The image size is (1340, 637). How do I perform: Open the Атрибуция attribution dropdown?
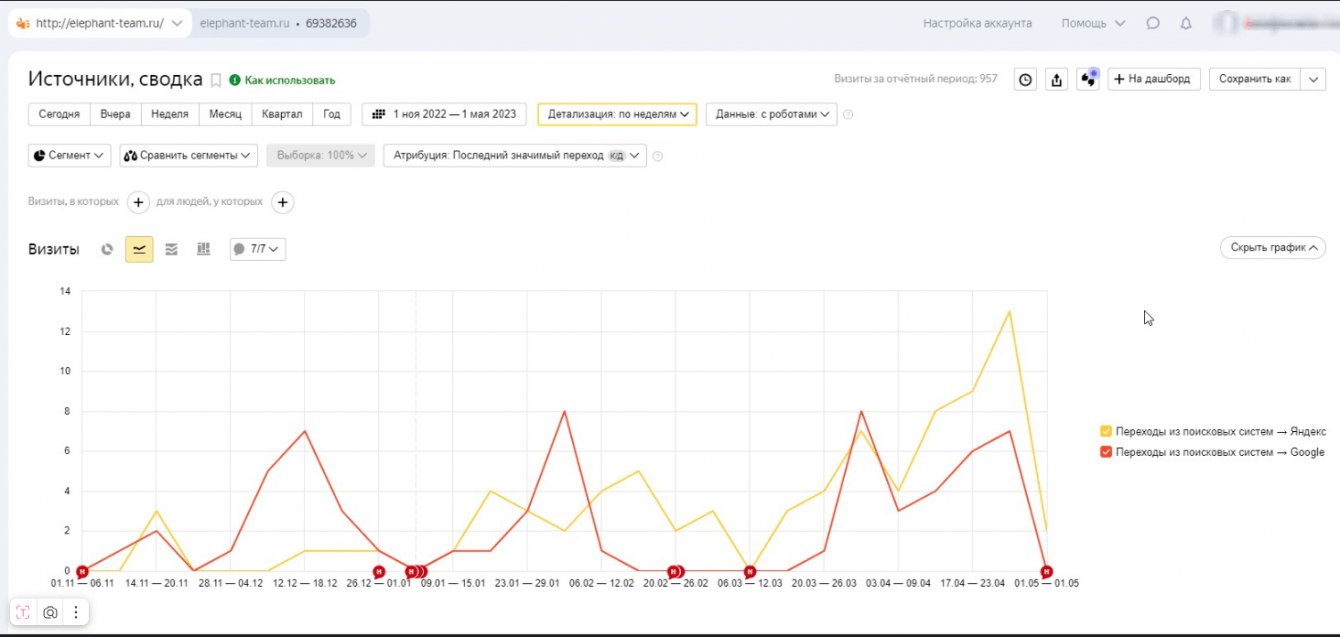[515, 155]
